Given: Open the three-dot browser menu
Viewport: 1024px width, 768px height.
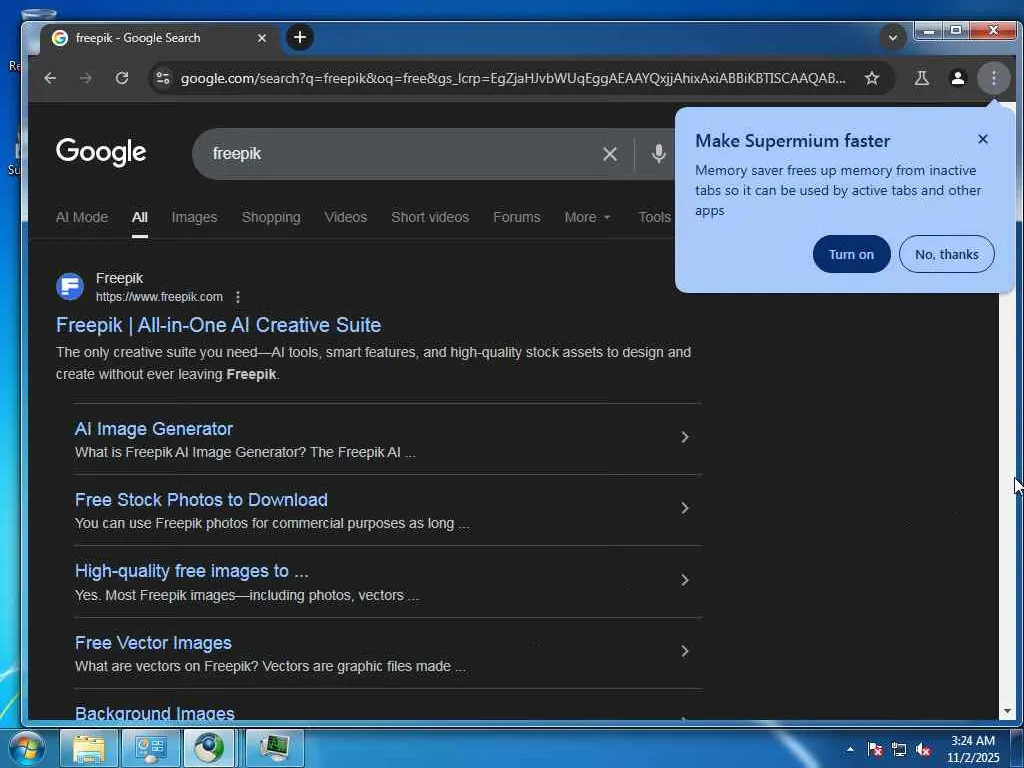Looking at the screenshot, I should click(x=993, y=78).
